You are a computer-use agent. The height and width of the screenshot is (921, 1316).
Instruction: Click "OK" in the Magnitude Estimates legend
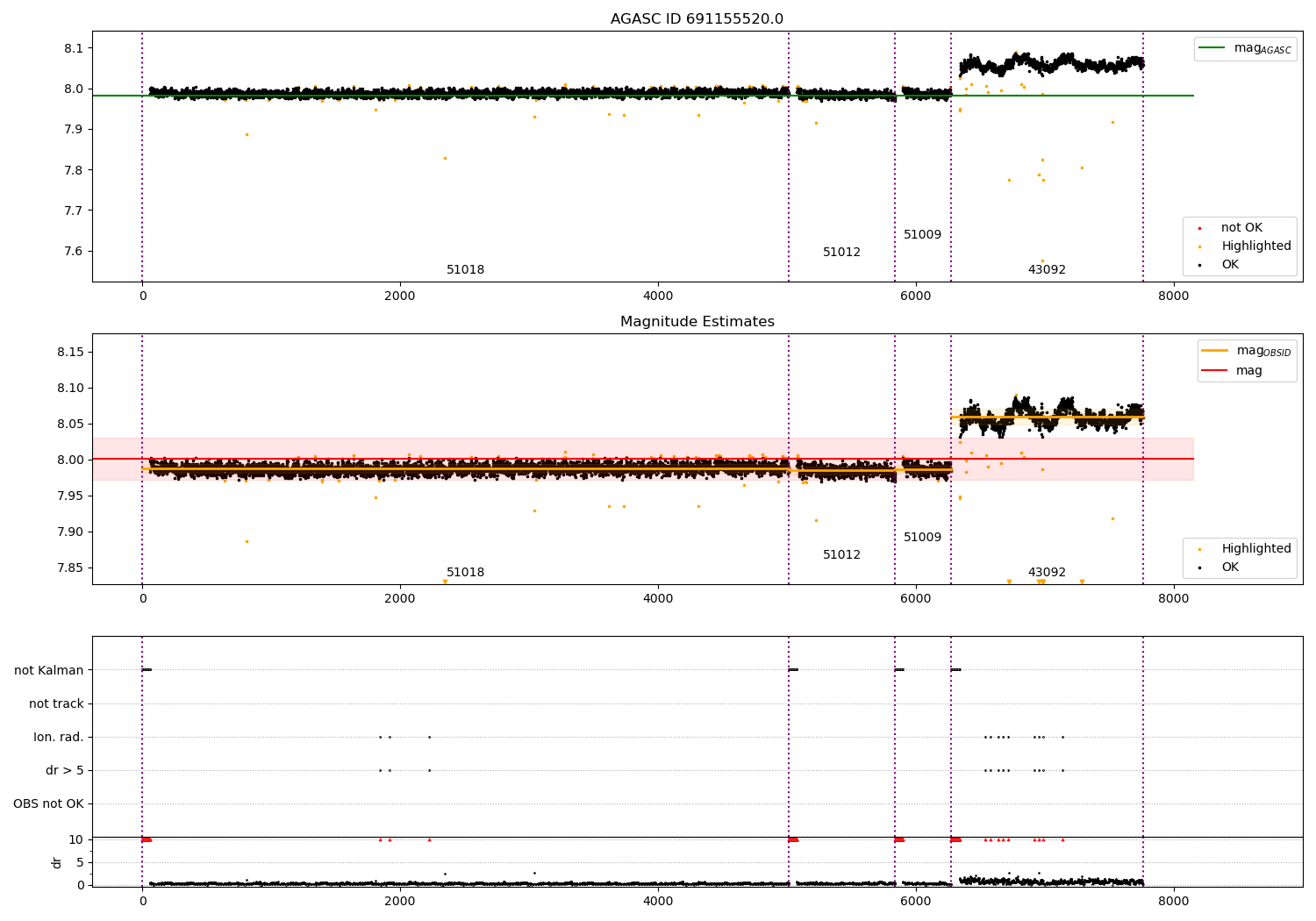click(1228, 568)
